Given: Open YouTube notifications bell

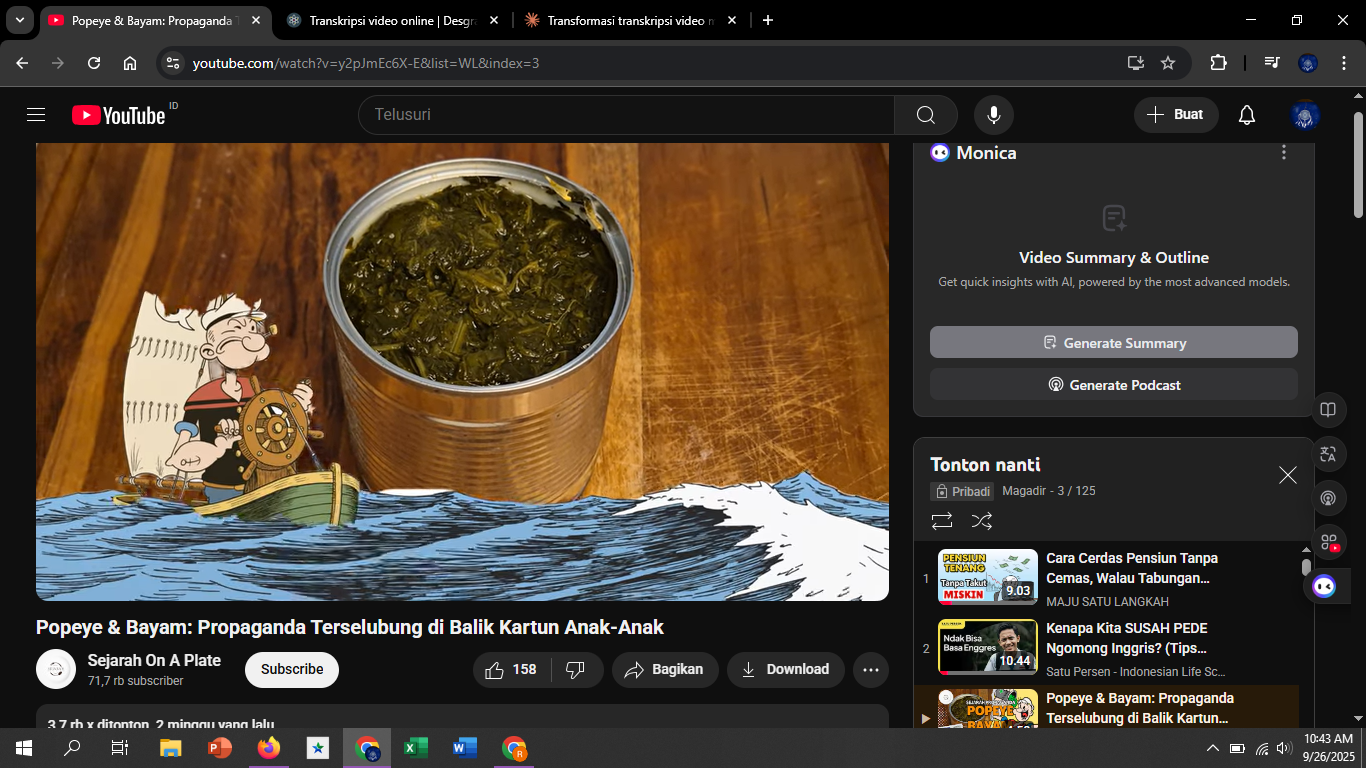Looking at the screenshot, I should coord(1246,115).
